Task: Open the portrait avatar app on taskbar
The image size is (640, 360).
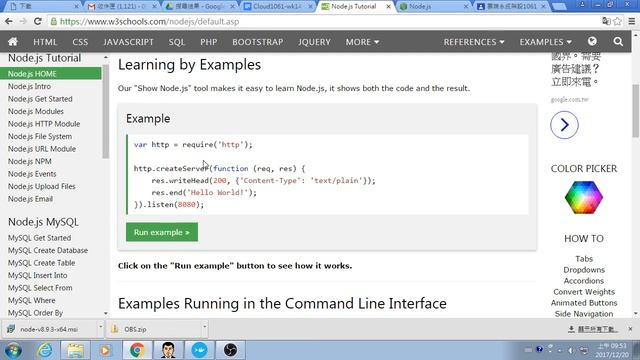Action: click(168, 350)
